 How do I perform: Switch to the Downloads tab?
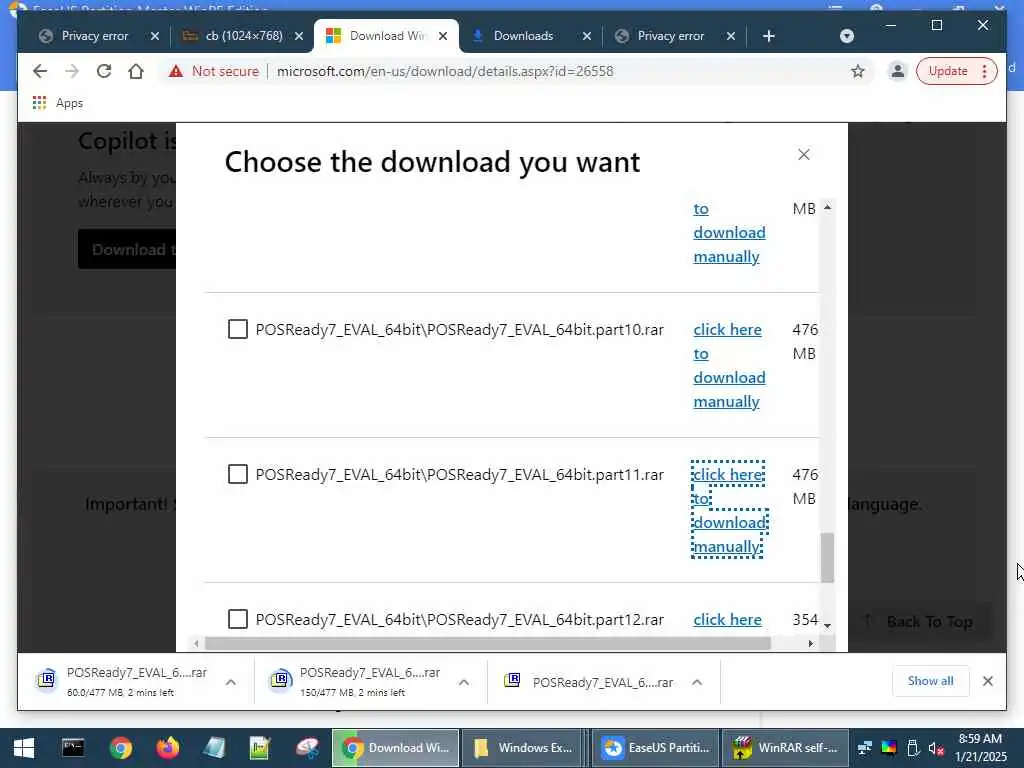point(523,36)
